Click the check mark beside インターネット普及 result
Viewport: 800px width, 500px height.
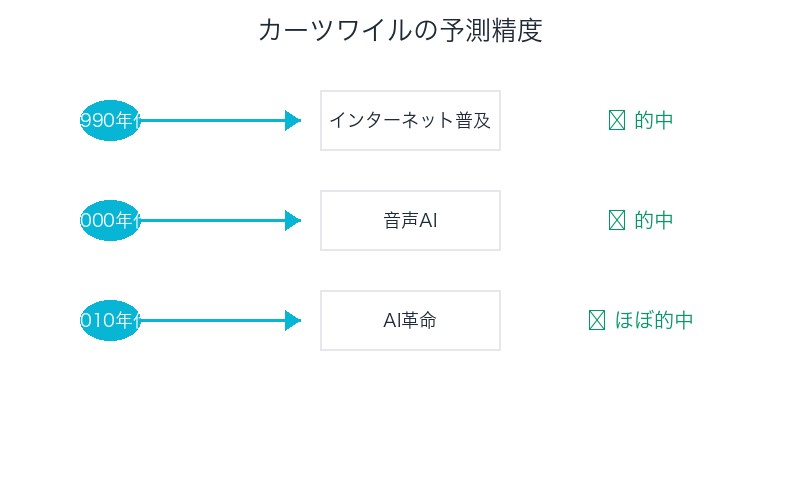pyautogui.click(x=617, y=121)
